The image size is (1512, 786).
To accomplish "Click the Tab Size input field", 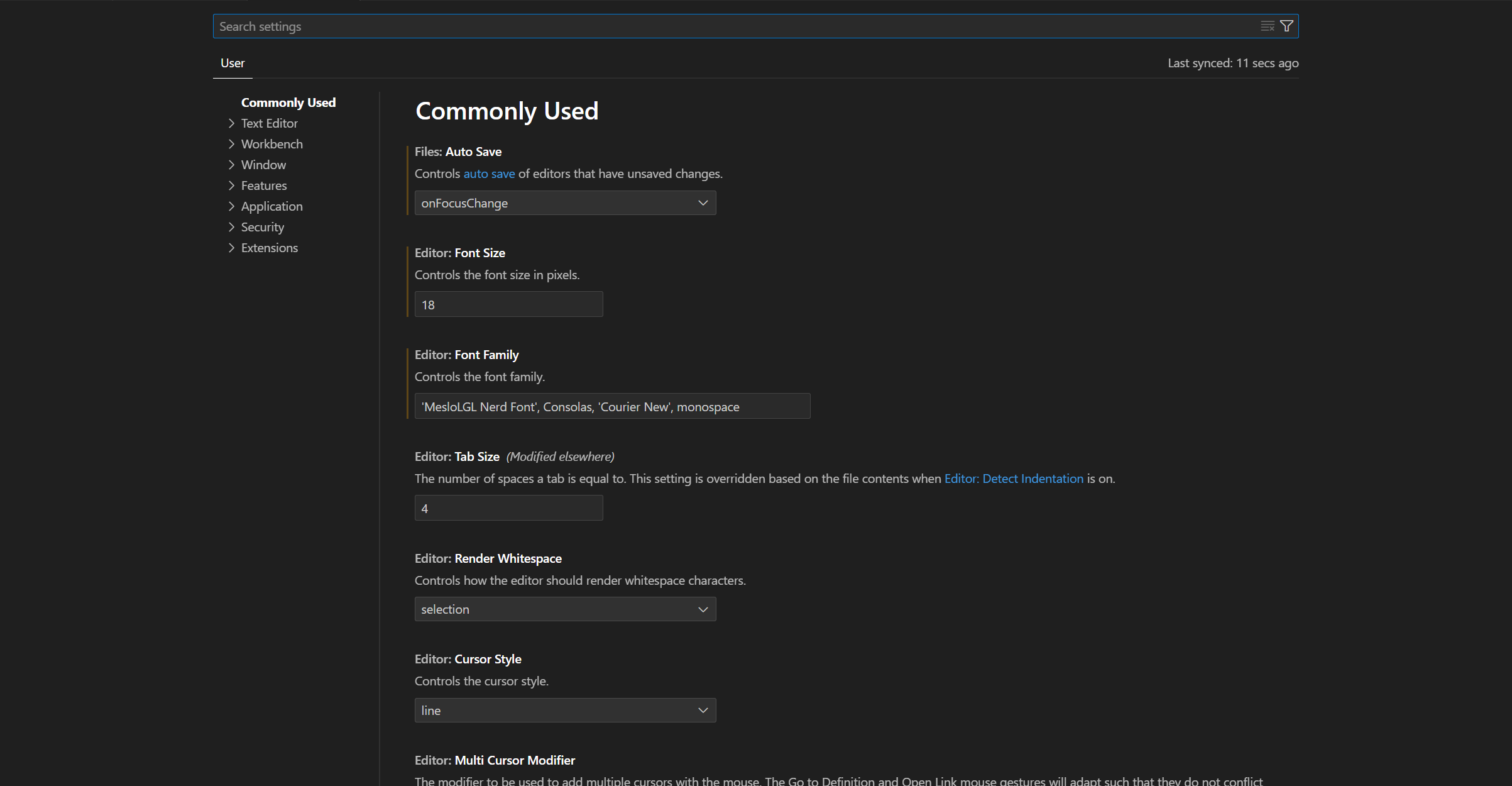I will click(508, 509).
